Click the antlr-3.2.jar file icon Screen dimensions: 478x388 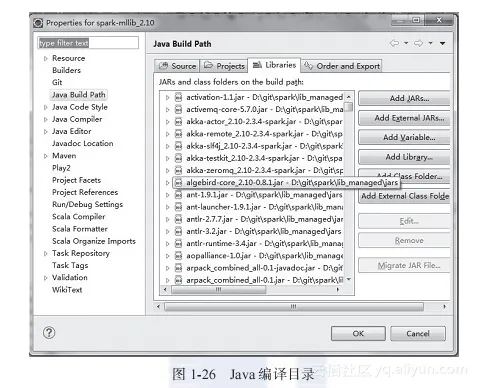coord(179,231)
